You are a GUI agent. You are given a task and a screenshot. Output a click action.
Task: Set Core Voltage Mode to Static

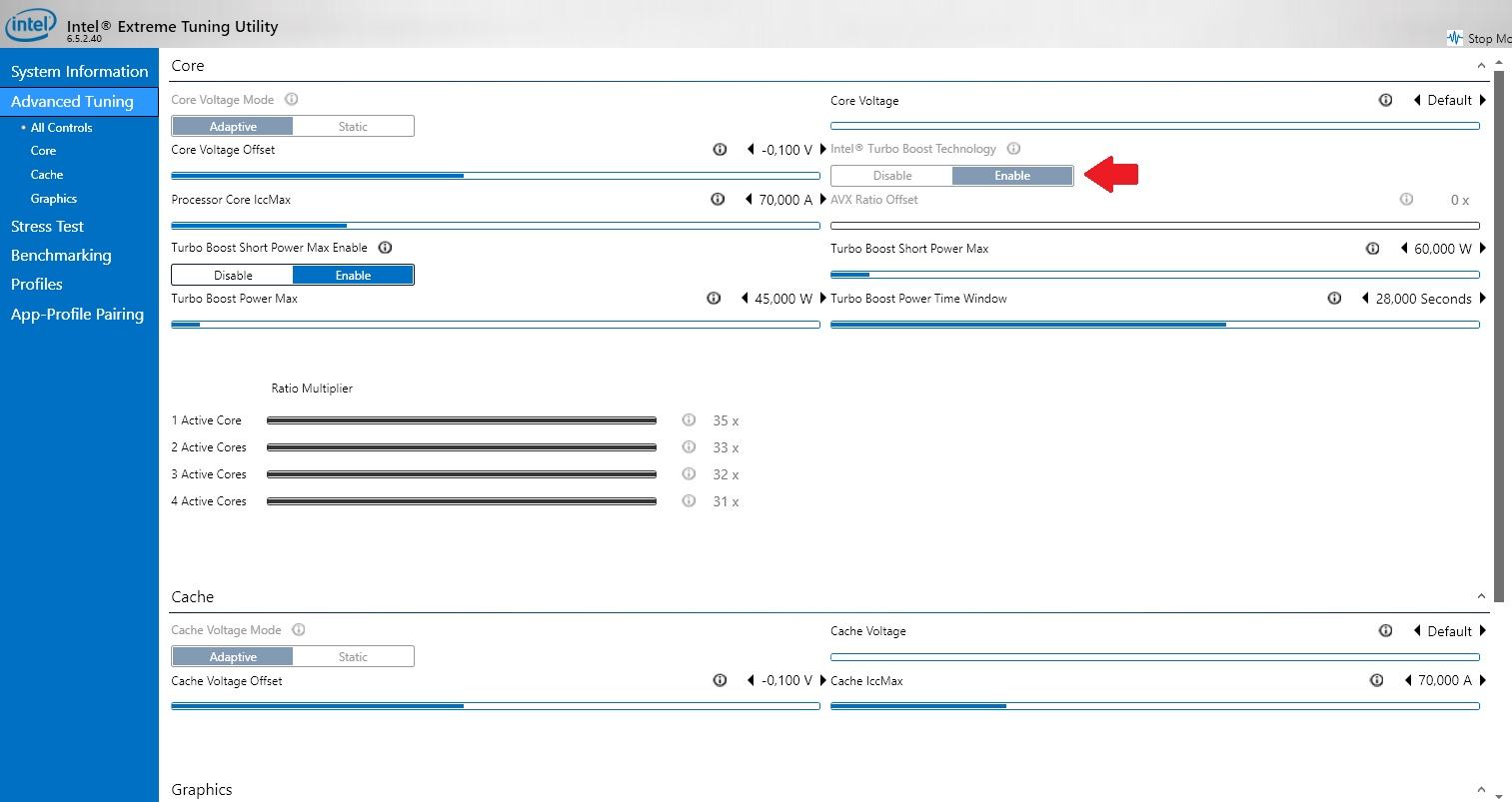point(353,126)
